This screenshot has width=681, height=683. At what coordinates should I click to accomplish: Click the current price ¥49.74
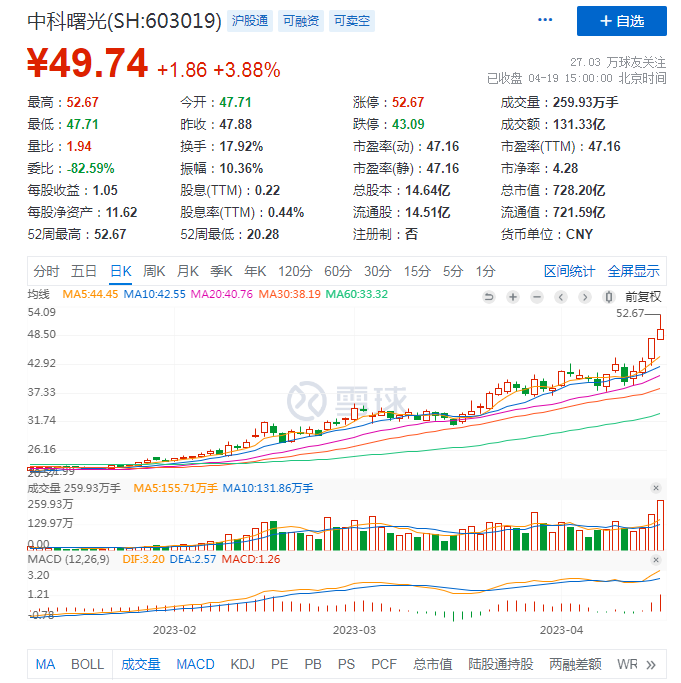pyautogui.click(x=87, y=63)
